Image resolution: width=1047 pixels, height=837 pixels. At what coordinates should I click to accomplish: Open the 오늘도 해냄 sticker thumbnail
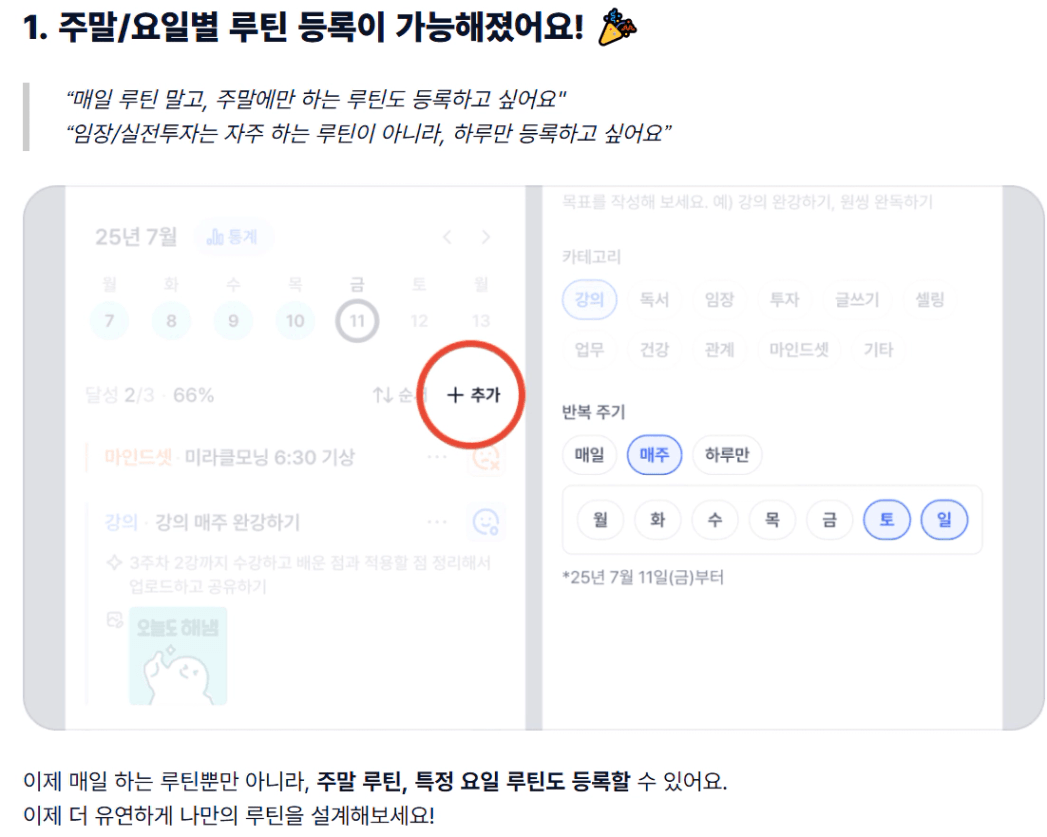[178, 655]
